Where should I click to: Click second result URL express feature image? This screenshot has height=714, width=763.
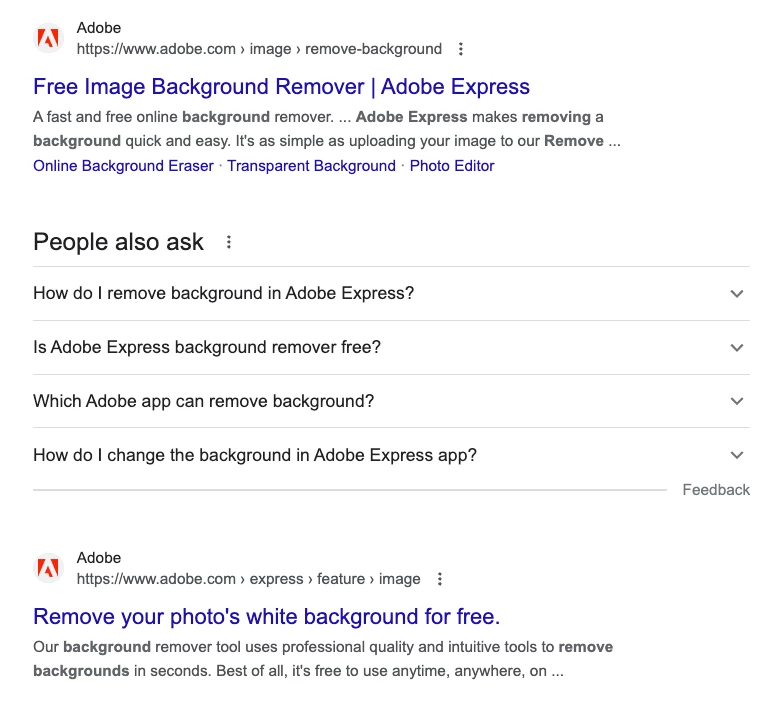pos(248,579)
